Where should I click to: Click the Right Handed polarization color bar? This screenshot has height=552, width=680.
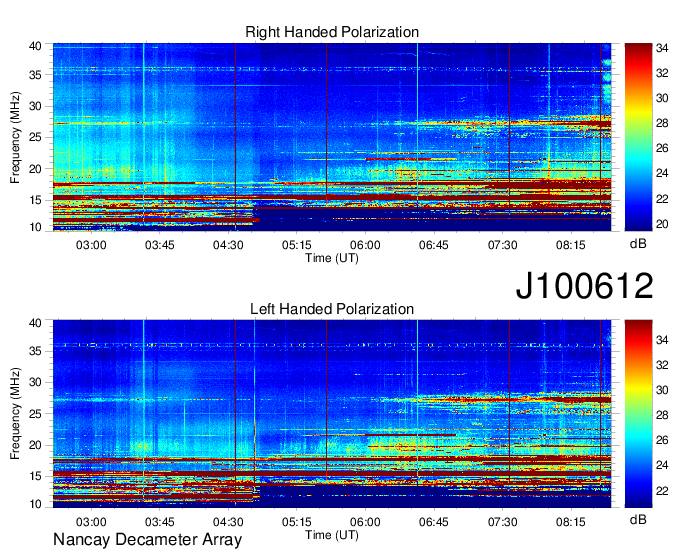pyautogui.click(x=638, y=137)
